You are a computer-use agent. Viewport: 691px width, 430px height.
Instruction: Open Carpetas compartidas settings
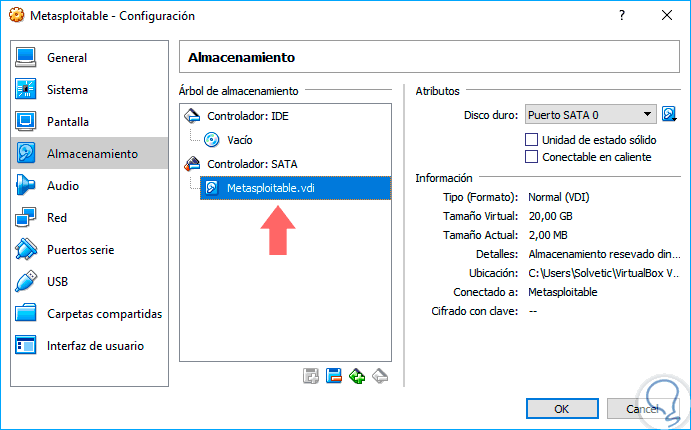[89, 314]
